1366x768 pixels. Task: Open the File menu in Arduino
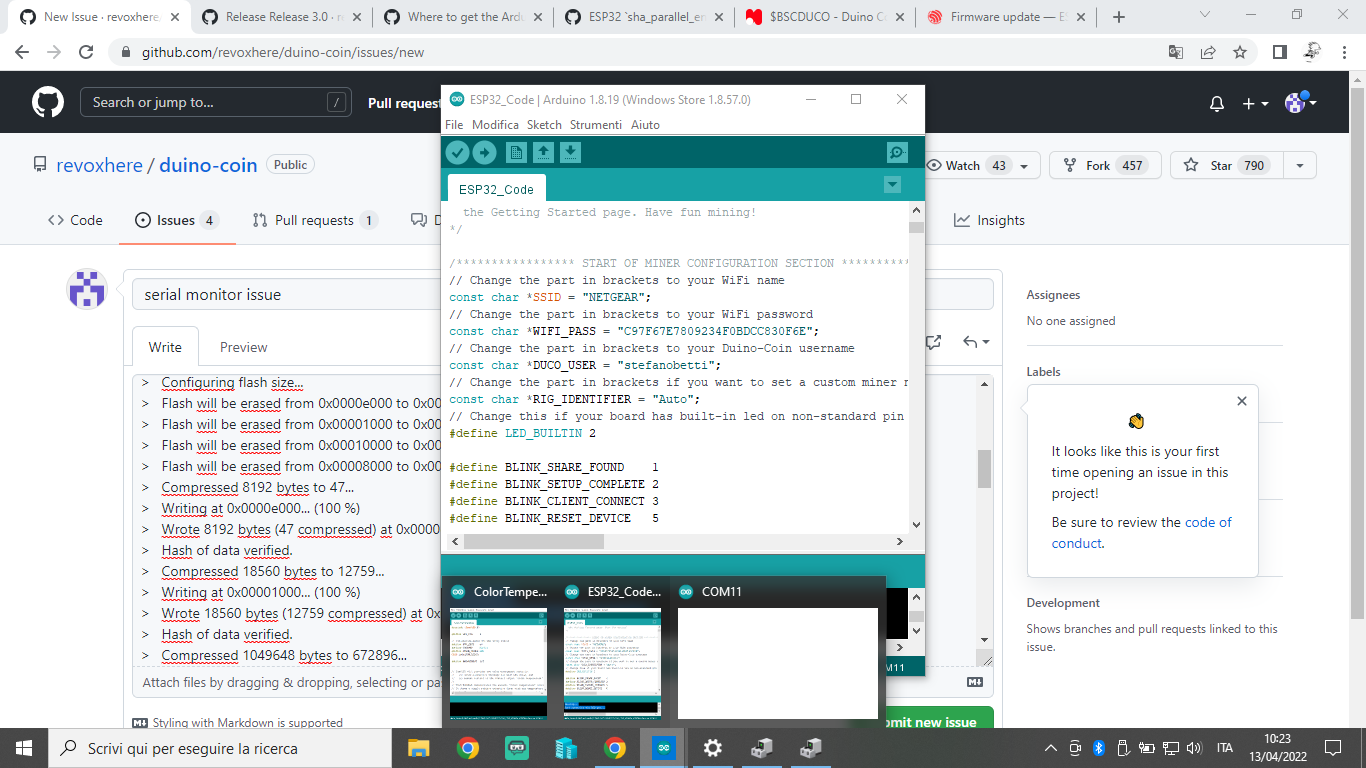click(454, 125)
